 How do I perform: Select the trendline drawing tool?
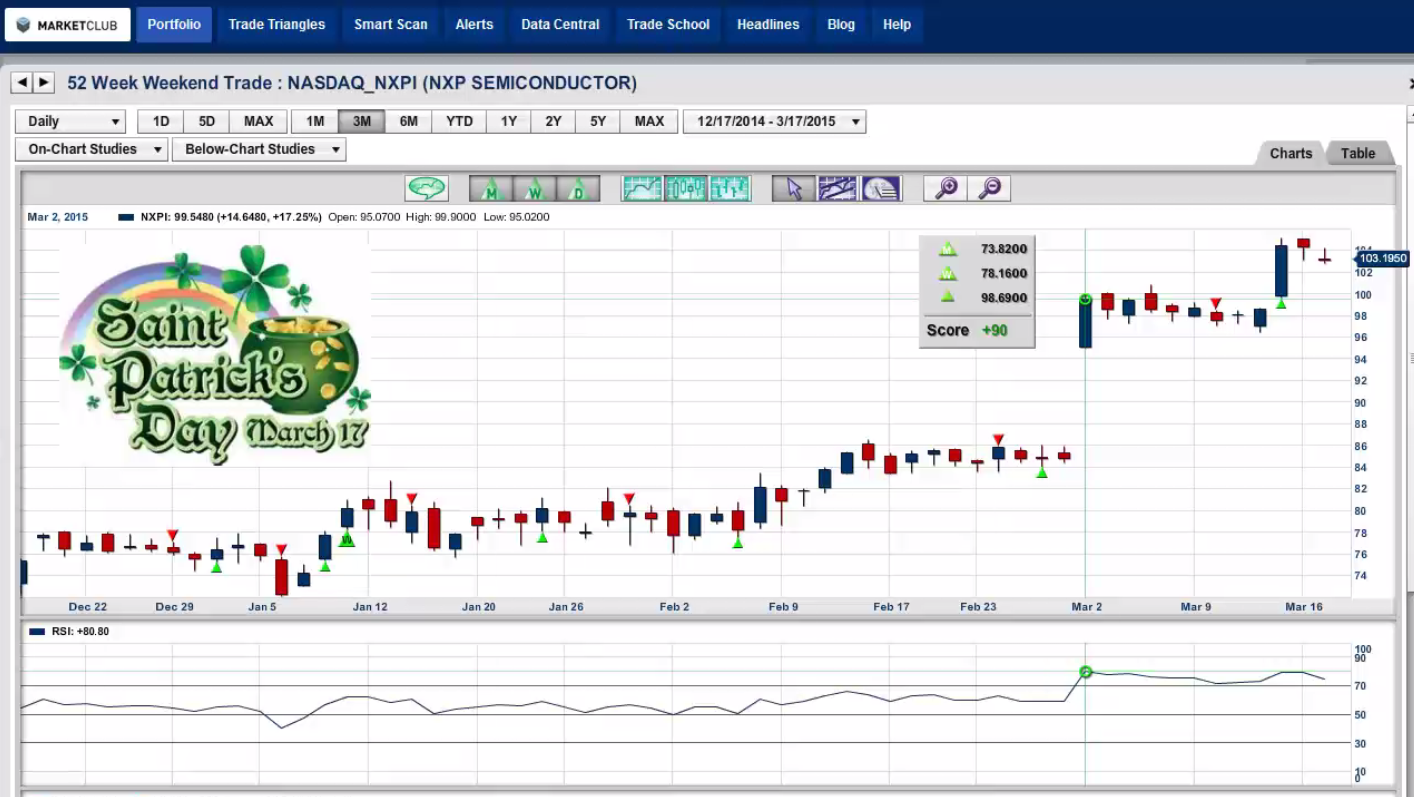tap(838, 188)
